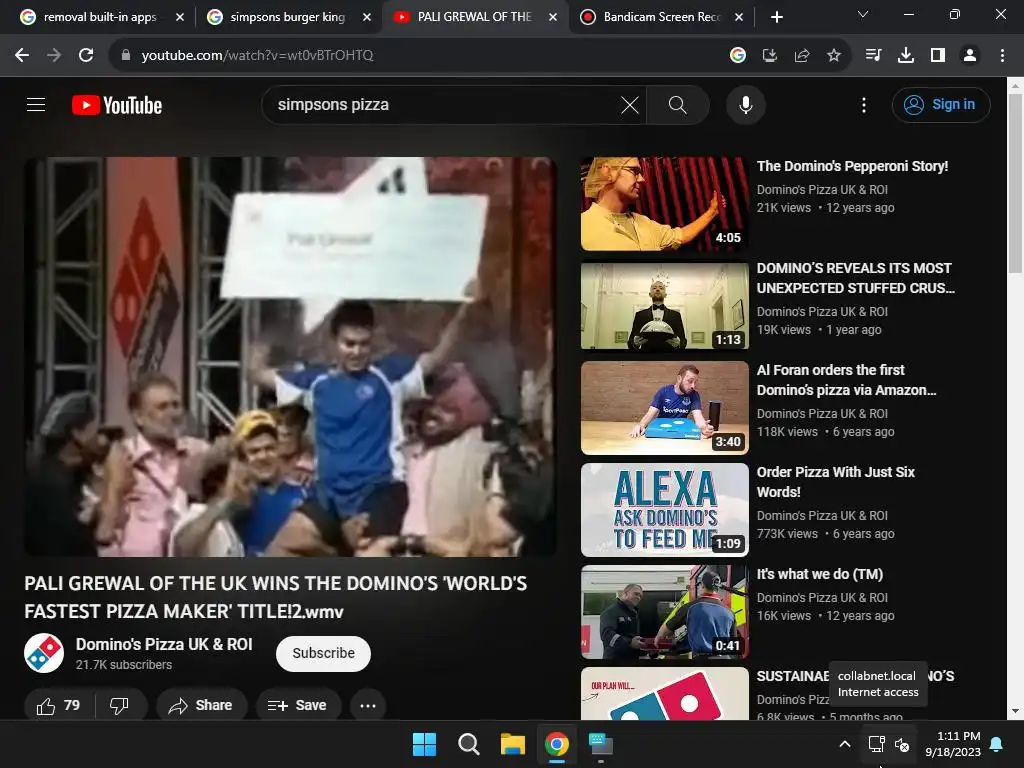This screenshot has width=1024, height=768.
Task: Subscribe to Domino's Pizza UK & ROI
Action: coord(323,653)
